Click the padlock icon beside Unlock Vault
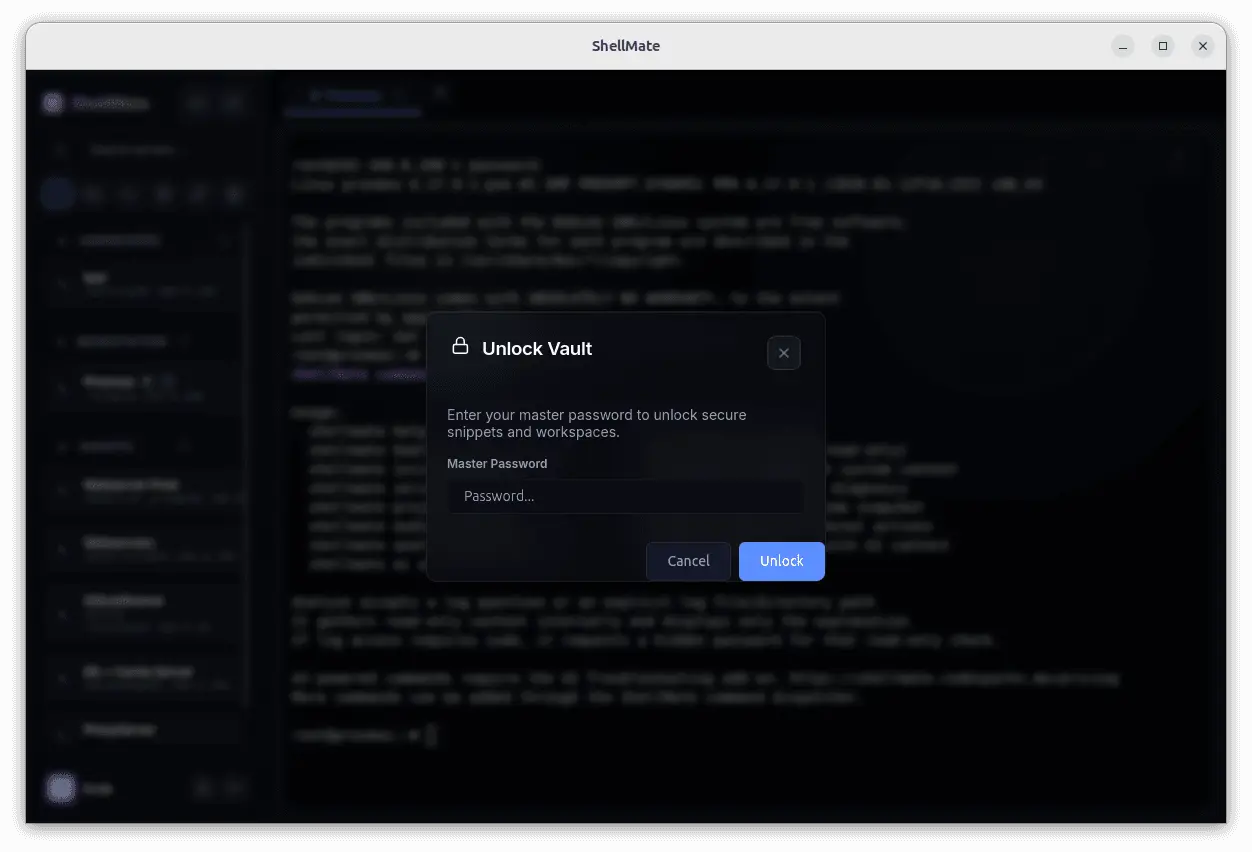This screenshot has width=1252, height=852. [x=460, y=346]
